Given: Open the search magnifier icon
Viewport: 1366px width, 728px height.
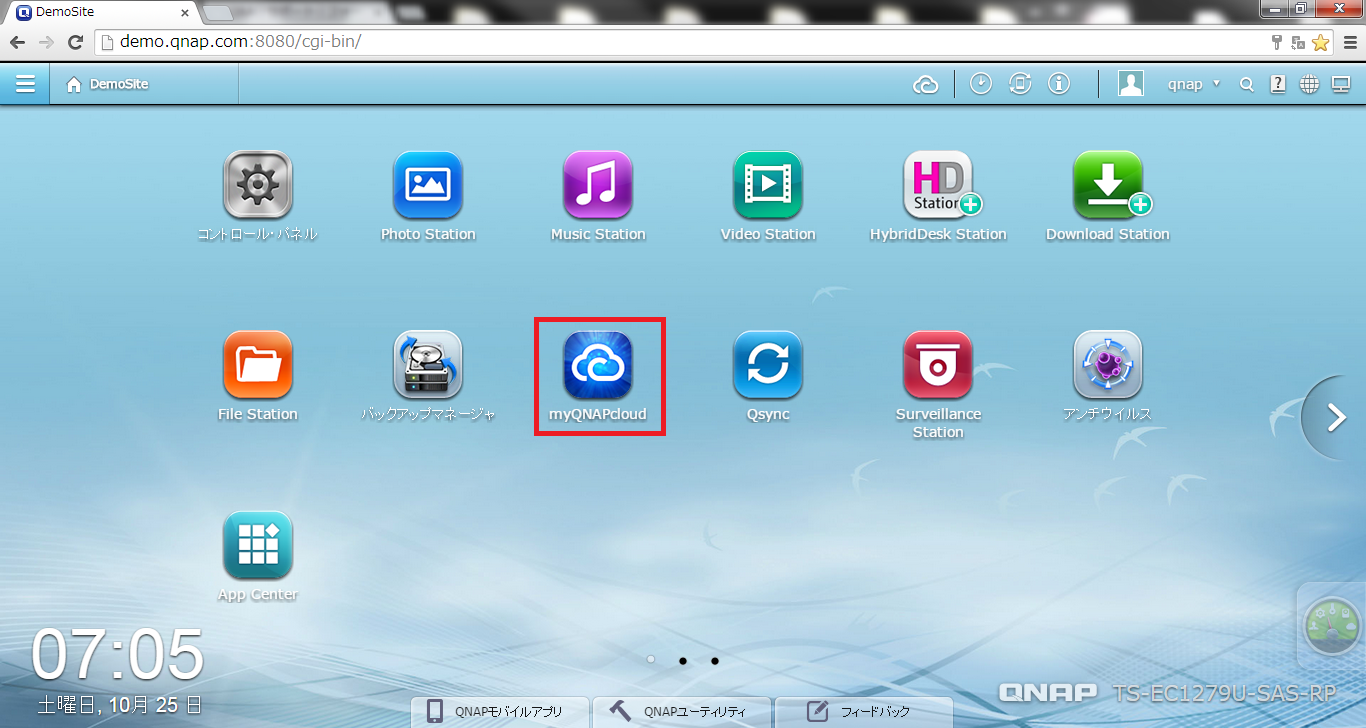Looking at the screenshot, I should point(1247,85).
